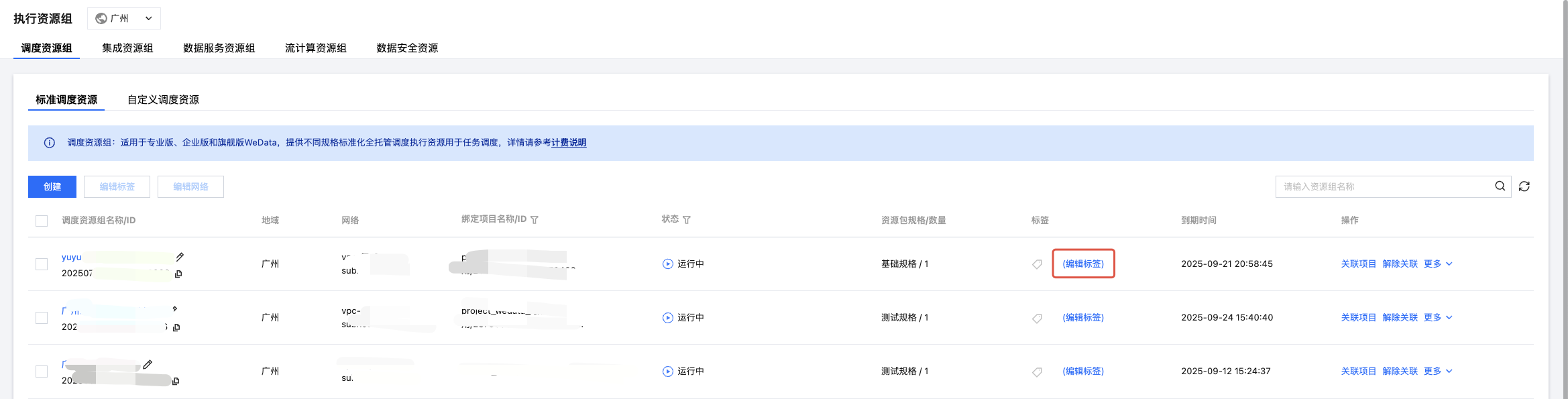Image resolution: width=1568 pixels, height=399 pixels.
Task: Click the refresh icon beside the search box
Action: tap(1524, 186)
